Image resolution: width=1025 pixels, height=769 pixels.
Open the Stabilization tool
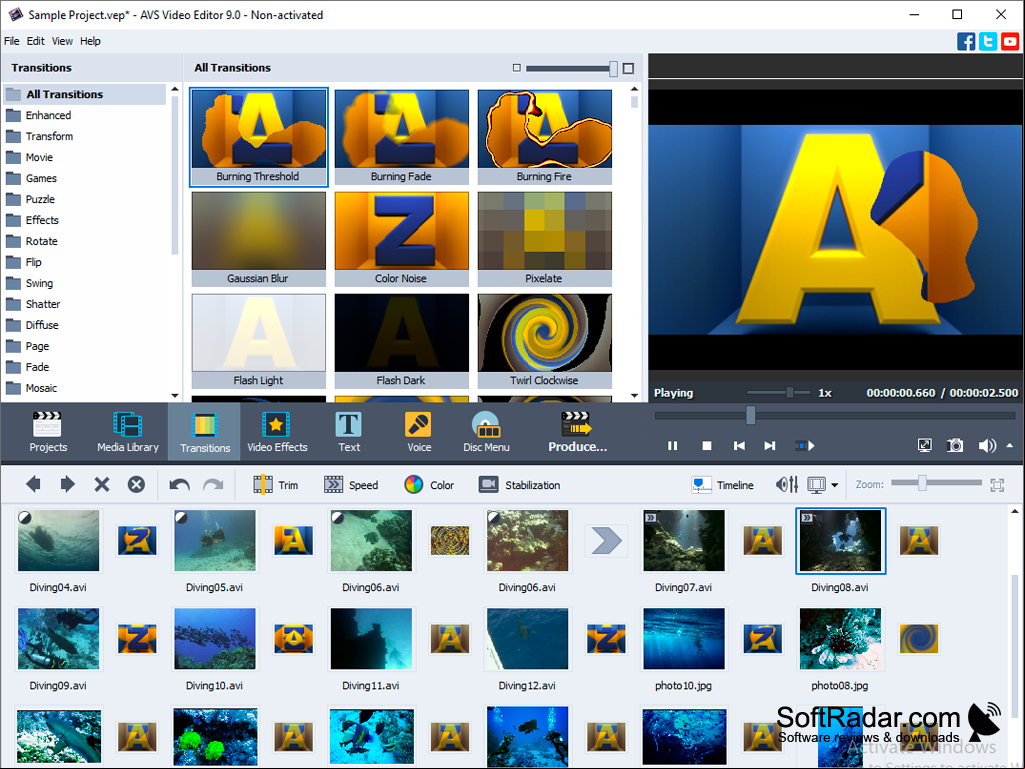coord(520,485)
